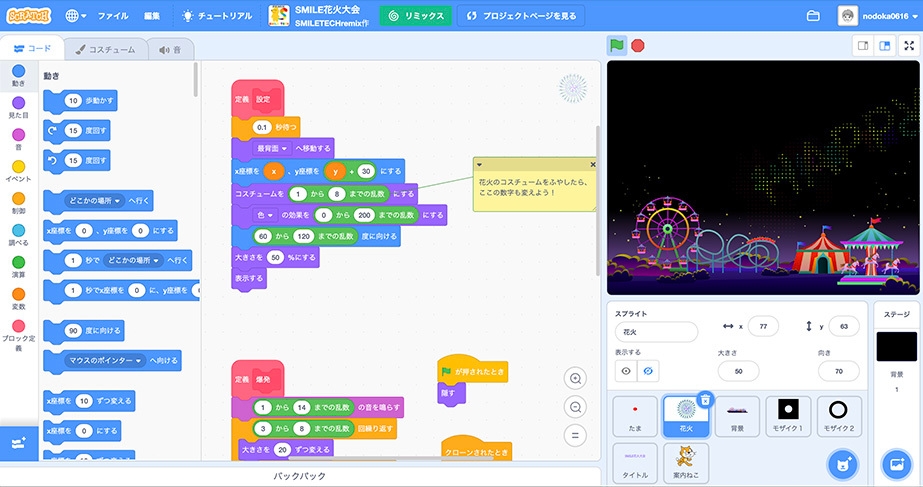
Task: Expand どこかの場所 dropdown in 1秒で block
Action: point(134,260)
